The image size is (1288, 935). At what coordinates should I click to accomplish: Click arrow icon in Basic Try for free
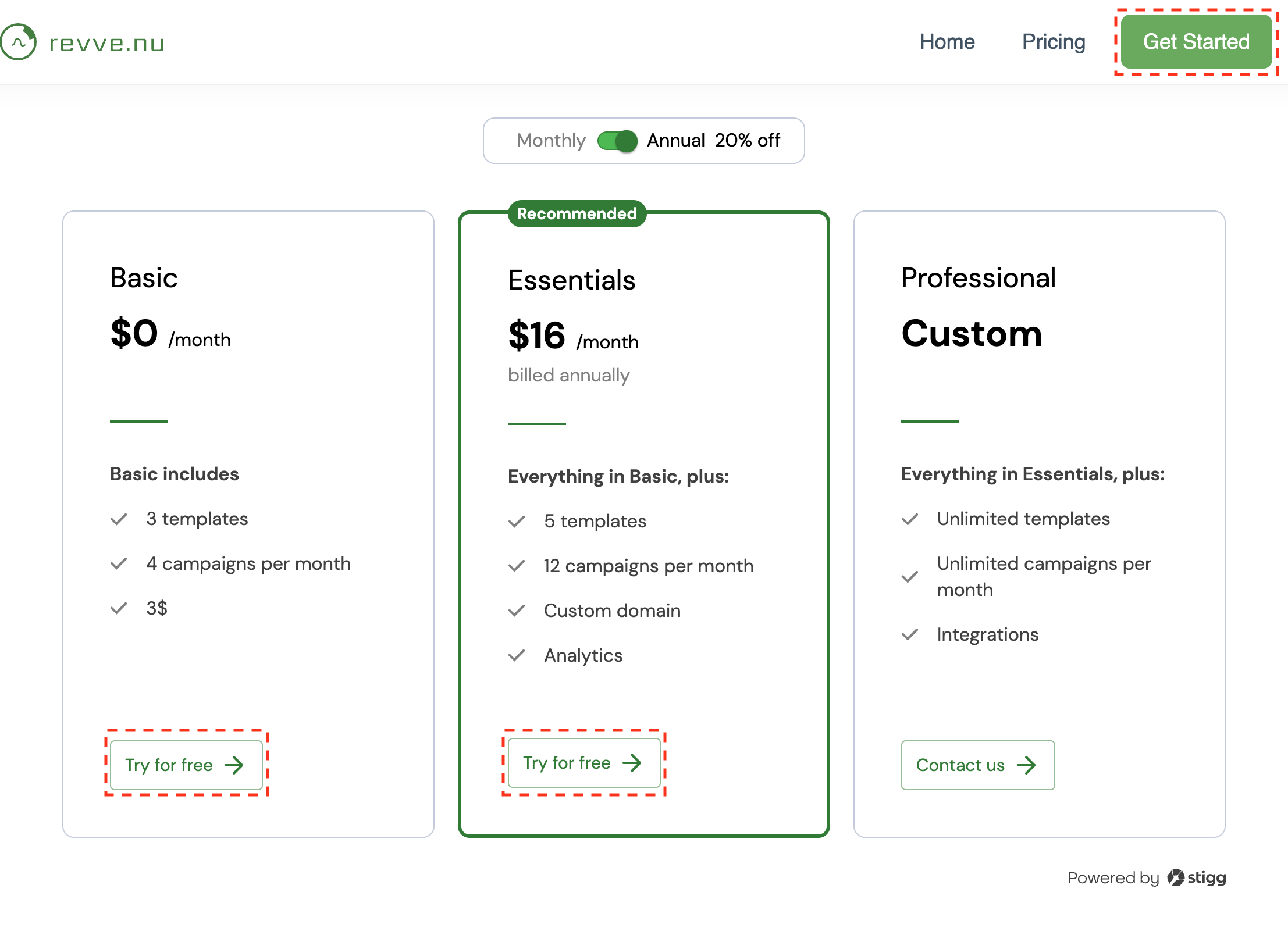[234, 765]
